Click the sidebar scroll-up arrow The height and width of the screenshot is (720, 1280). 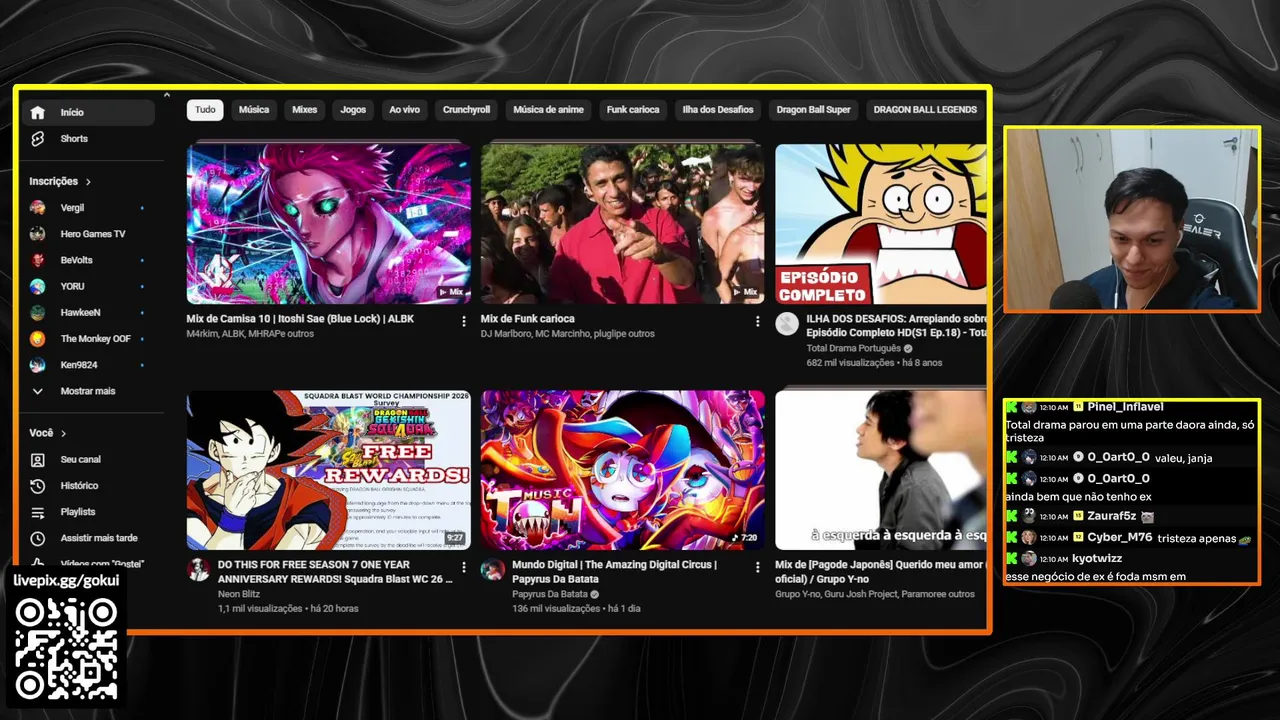pos(167,96)
